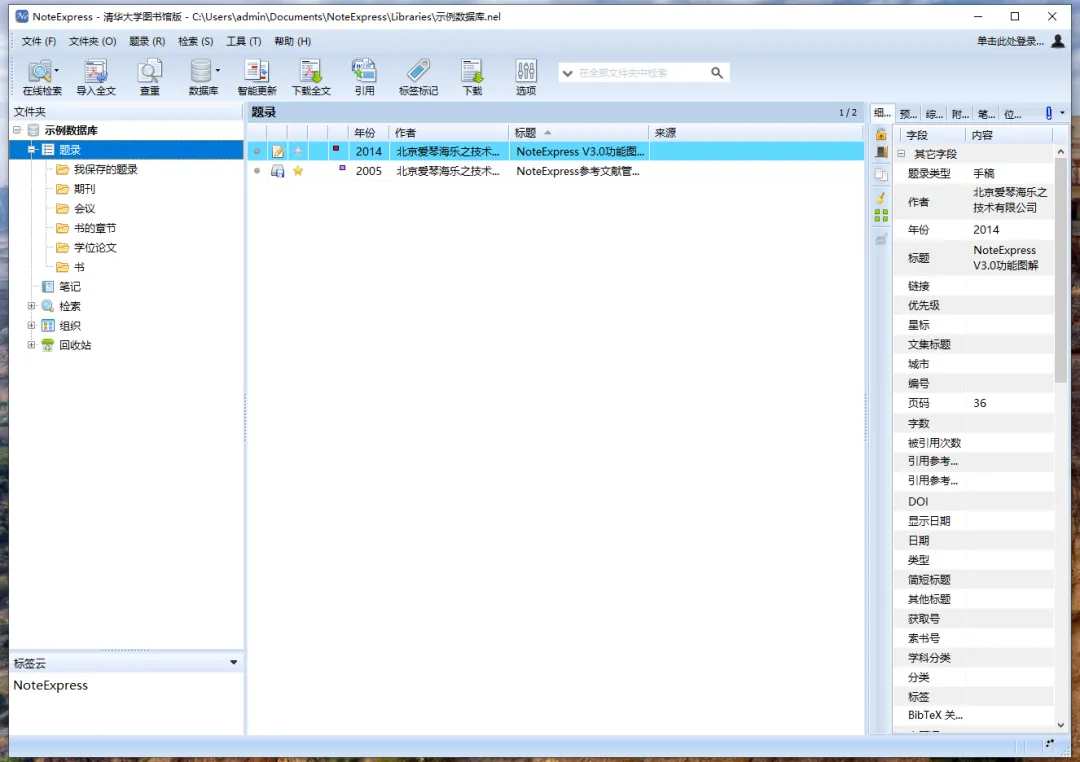
Task: Click the manuscript edit icon on the 2014 row
Action: [278, 151]
